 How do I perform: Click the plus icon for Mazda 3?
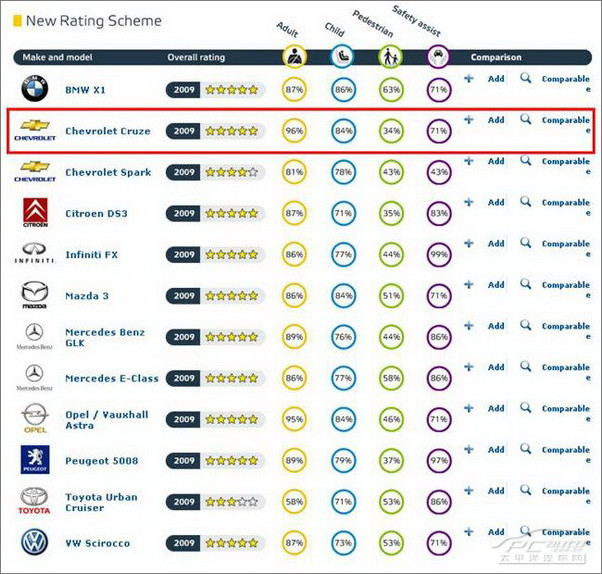[468, 285]
